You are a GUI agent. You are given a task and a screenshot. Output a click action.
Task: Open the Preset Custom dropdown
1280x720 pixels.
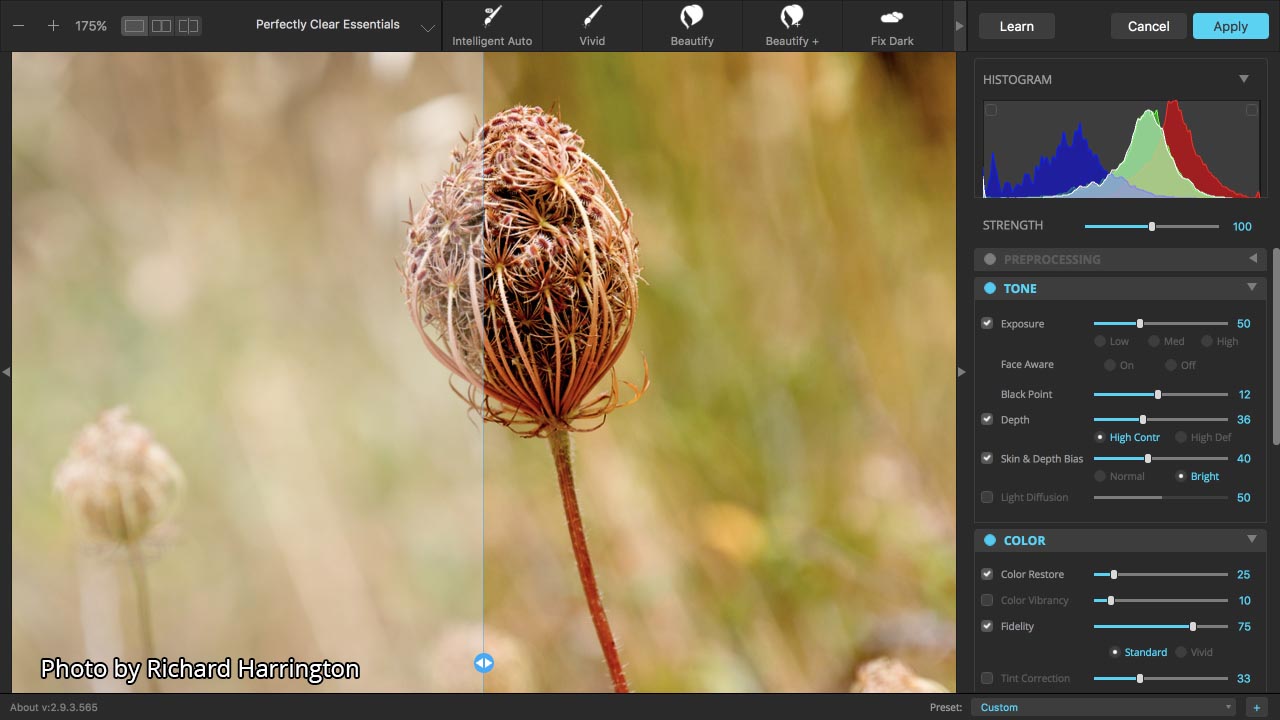coord(1105,707)
